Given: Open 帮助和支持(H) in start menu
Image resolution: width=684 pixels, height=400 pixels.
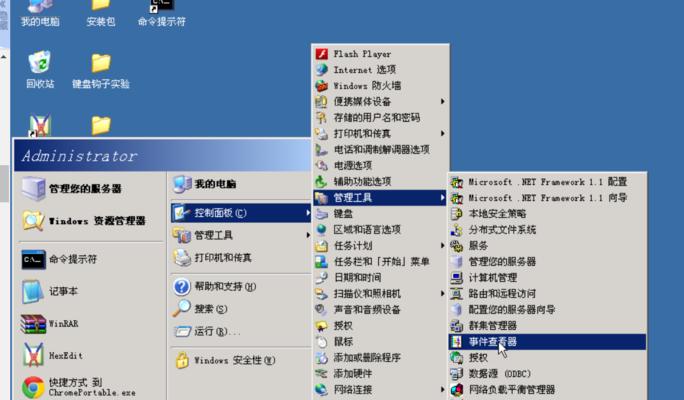Looking at the screenshot, I should pyautogui.click(x=240, y=287).
